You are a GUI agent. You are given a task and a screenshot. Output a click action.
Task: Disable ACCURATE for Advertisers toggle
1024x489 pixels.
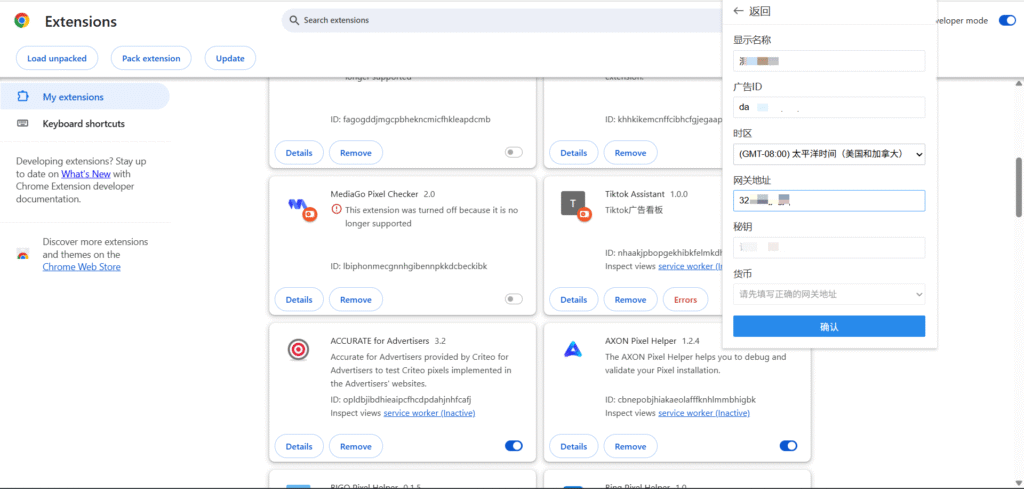tap(514, 446)
